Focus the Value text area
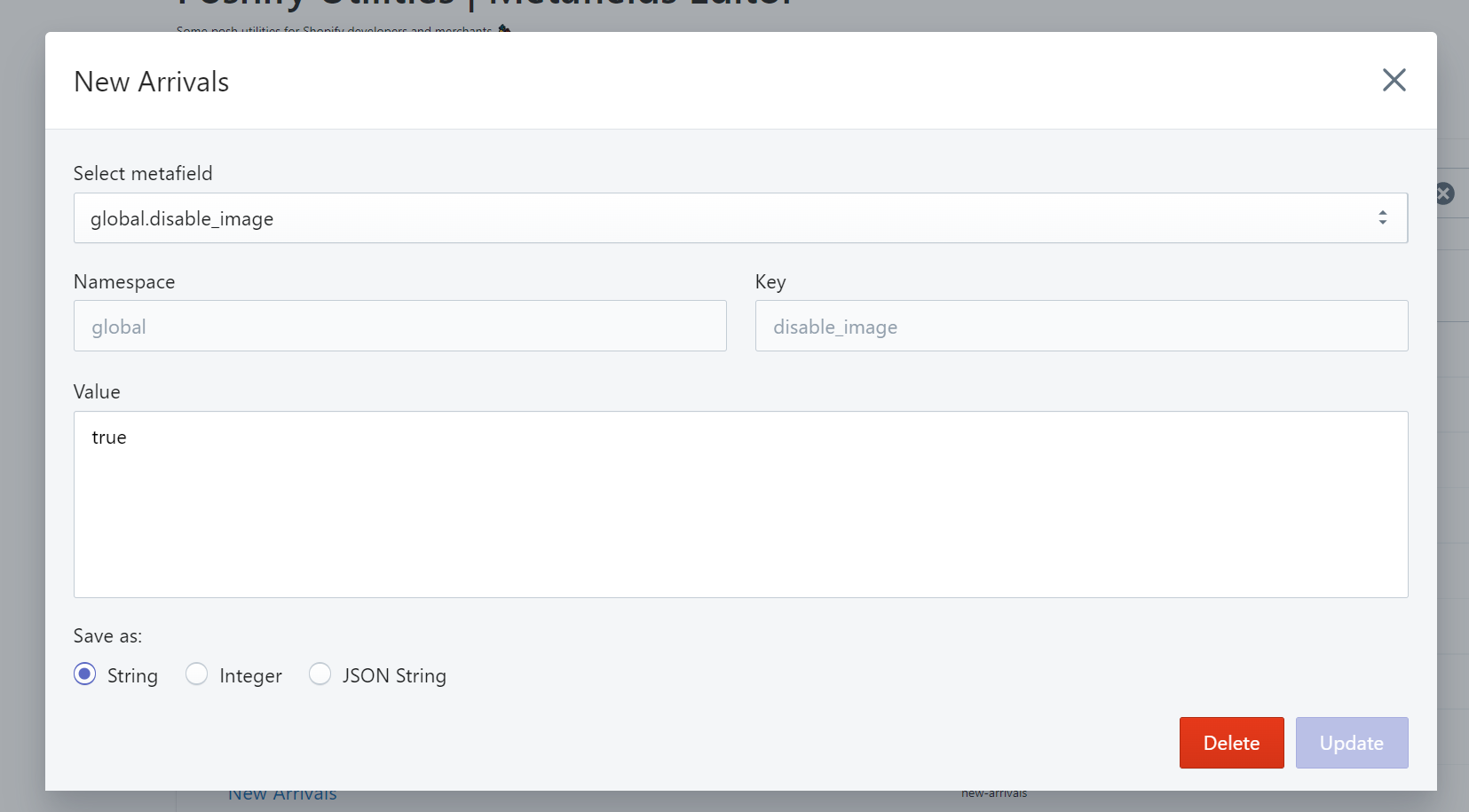 740,504
